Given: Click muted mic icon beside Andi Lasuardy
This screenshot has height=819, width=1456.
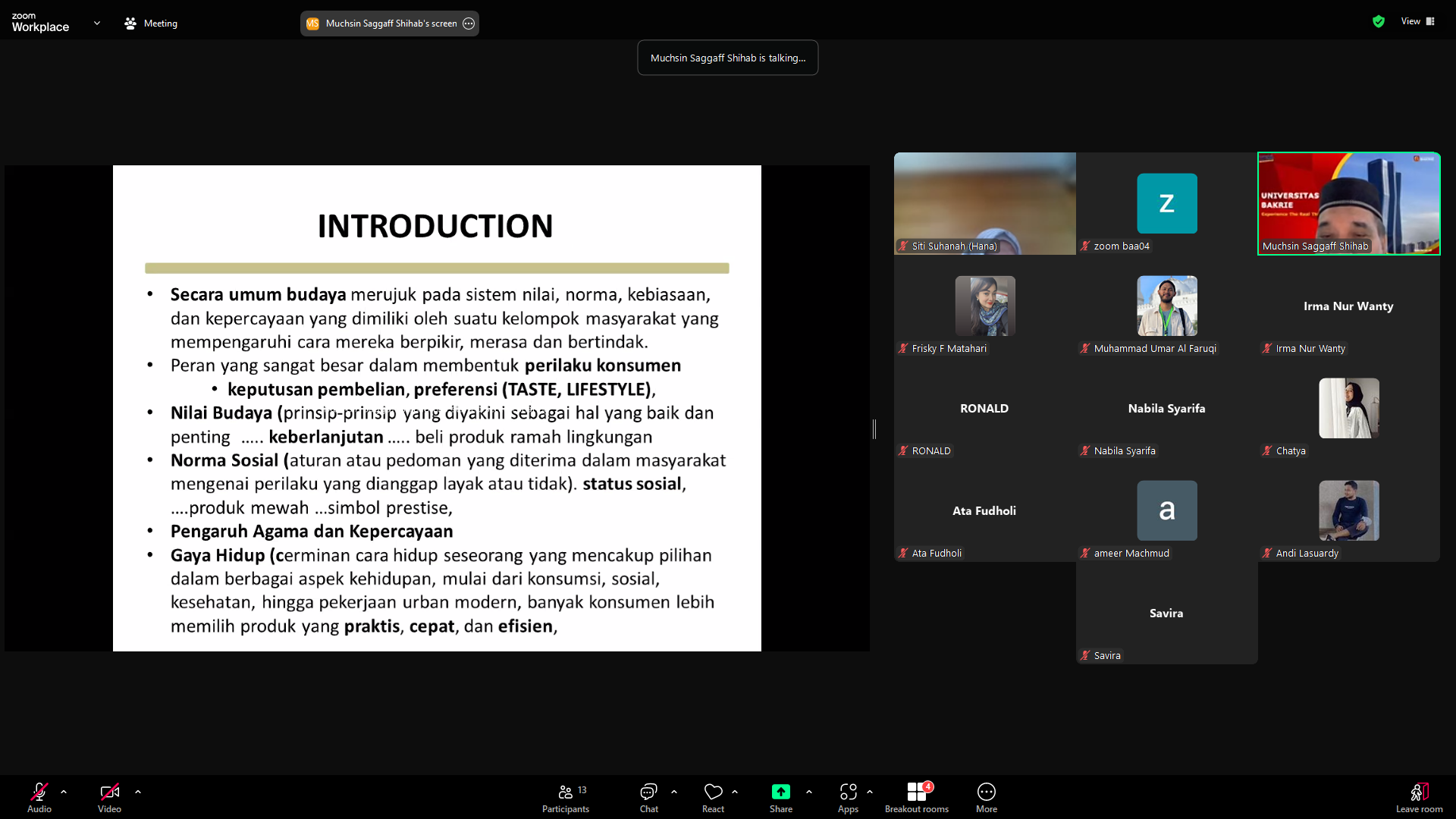Looking at the screenshot, I should 1267,553.
